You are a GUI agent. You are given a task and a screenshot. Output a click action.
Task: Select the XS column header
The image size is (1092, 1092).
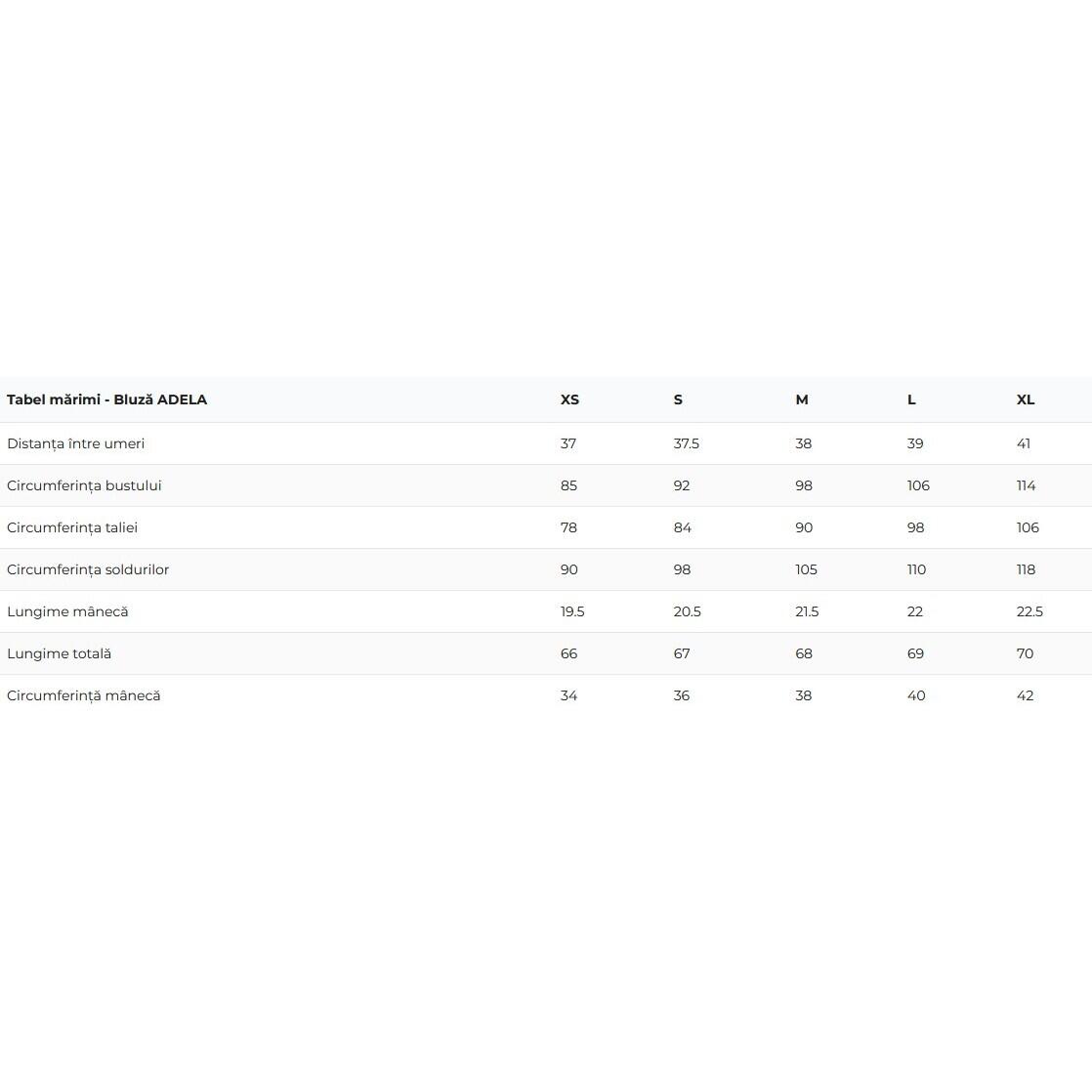pos(569,399)
